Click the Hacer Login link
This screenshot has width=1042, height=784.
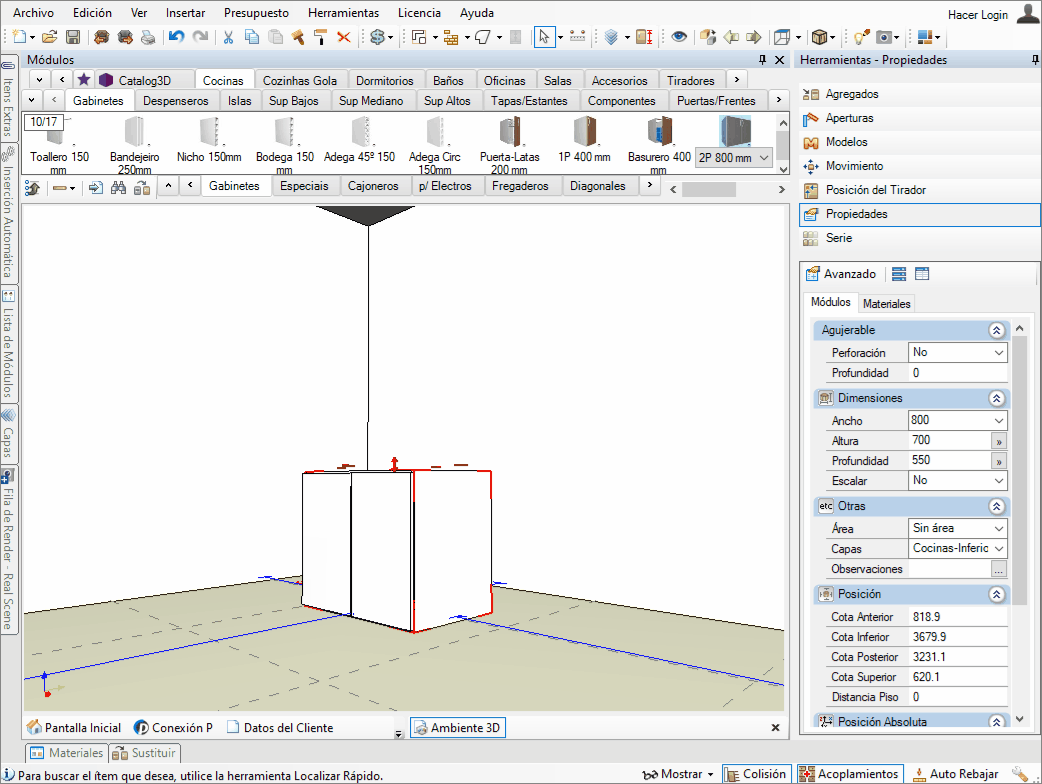pos(978,15)
